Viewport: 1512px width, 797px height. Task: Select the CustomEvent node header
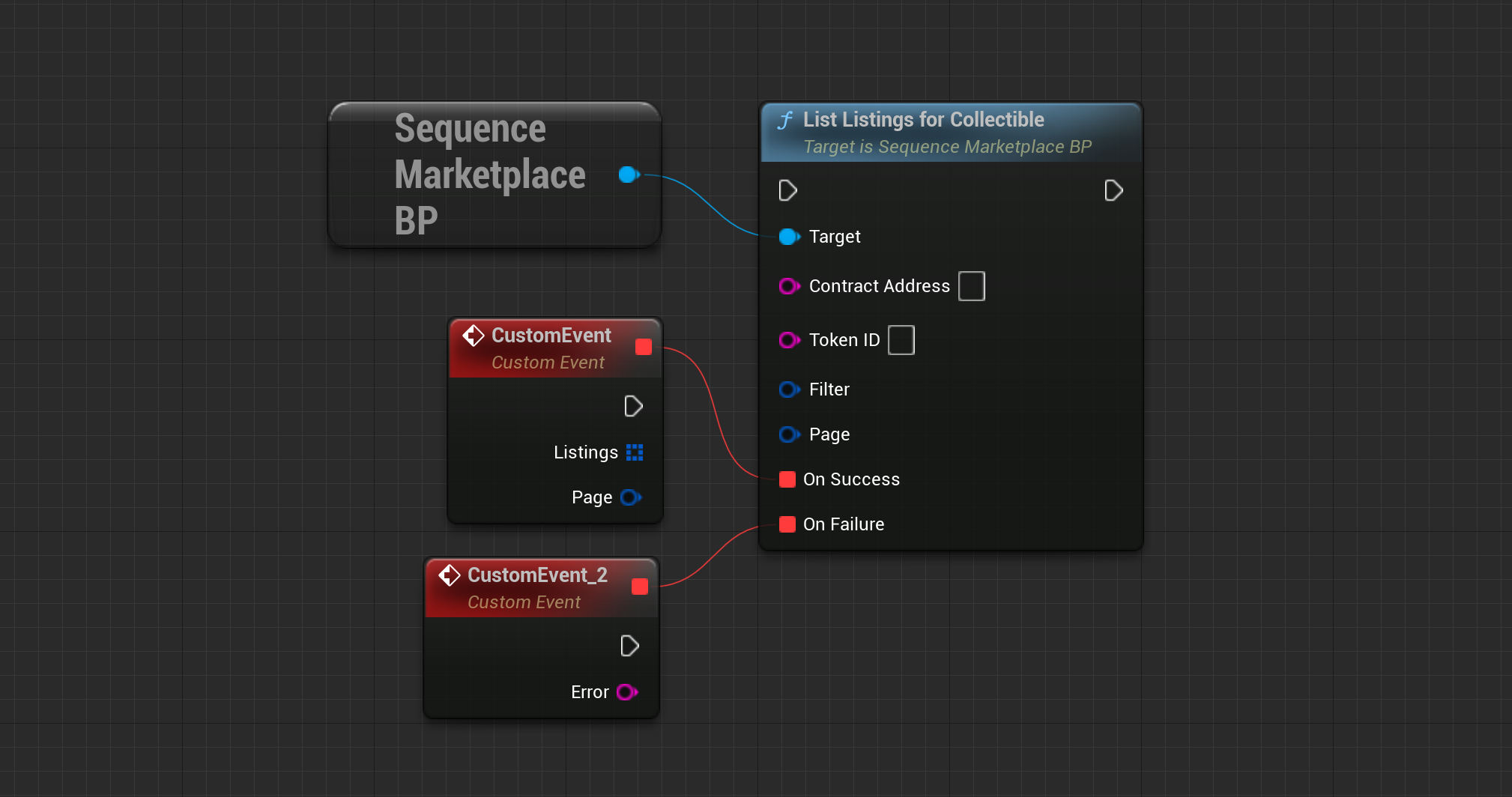(555, 348)
